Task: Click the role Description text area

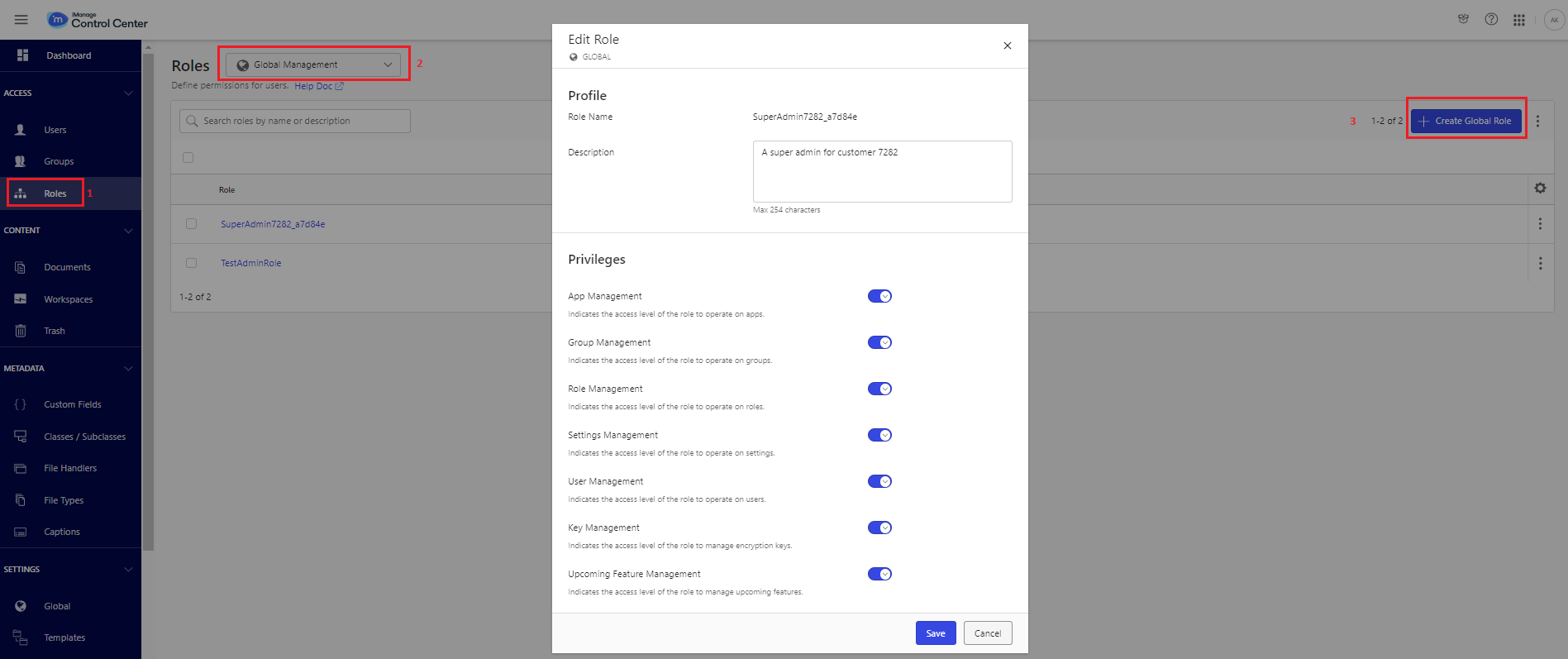Action: pyautogui.click(x=882, y=171)
